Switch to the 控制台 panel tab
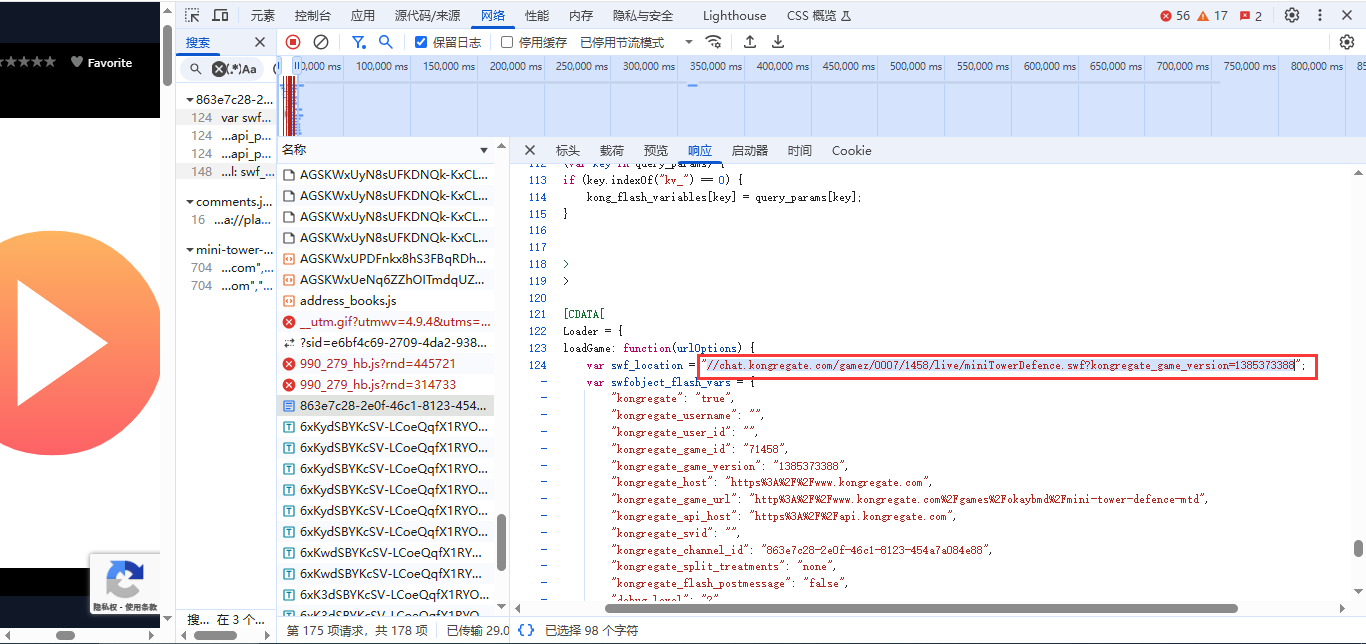This screenshot has height=644, width=1366. coord(313,15)
